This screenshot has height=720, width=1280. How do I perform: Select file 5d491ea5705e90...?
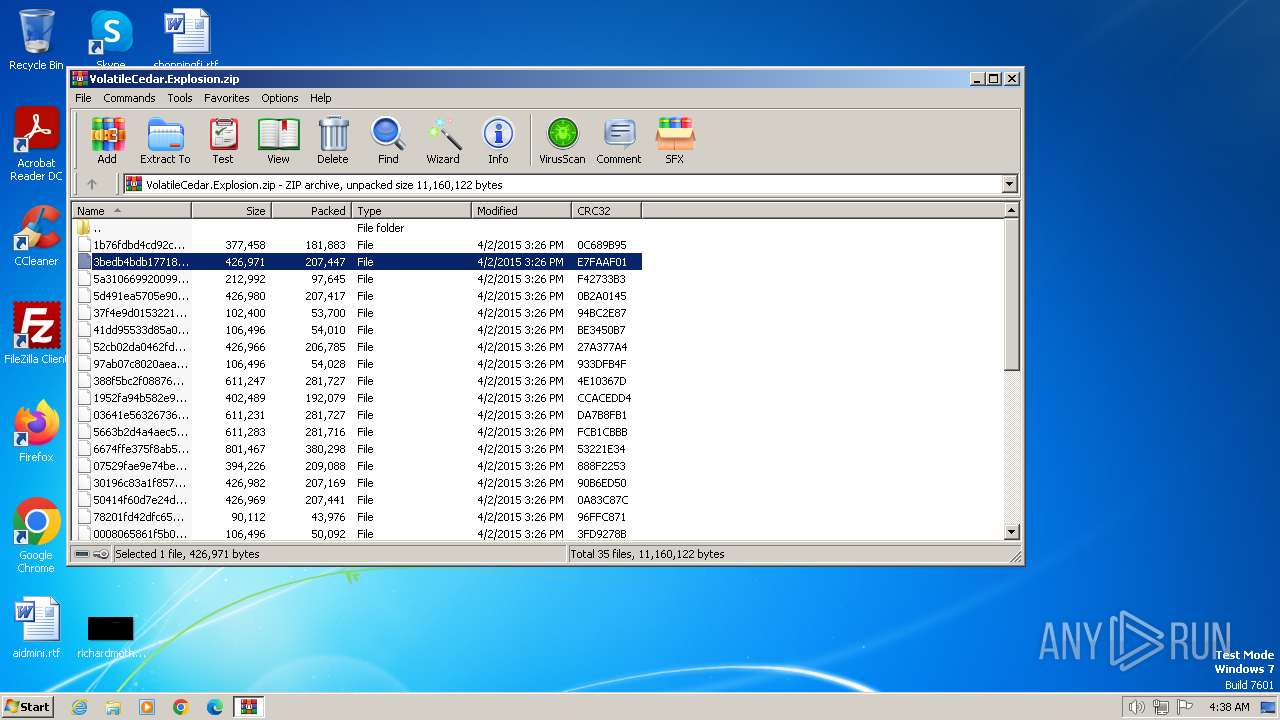pos(357,296)
